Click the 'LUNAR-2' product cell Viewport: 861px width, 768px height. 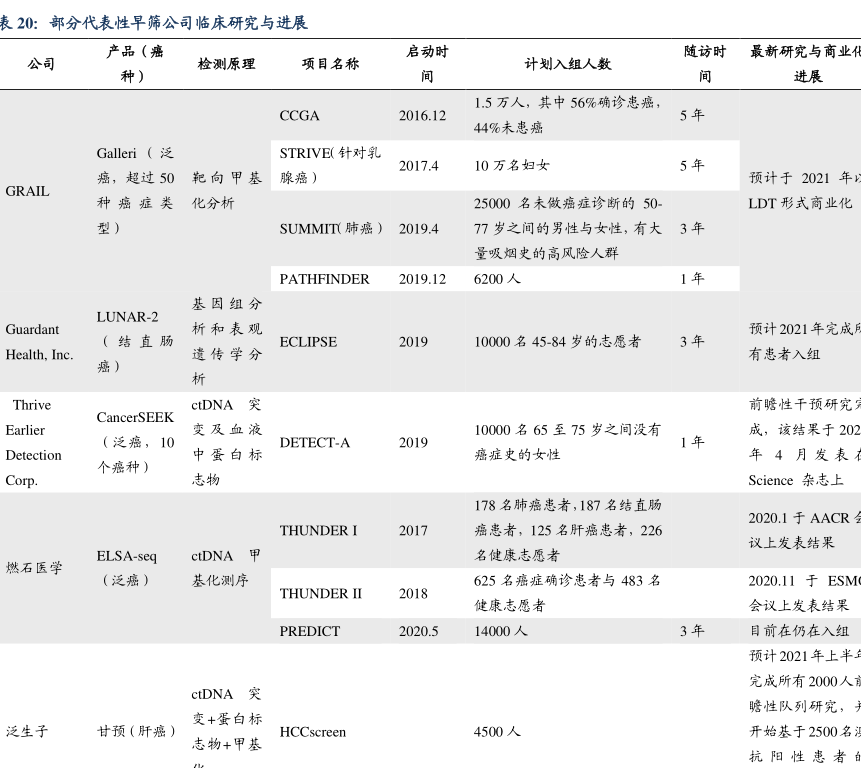pyautogui.click(x=135, y=341)
